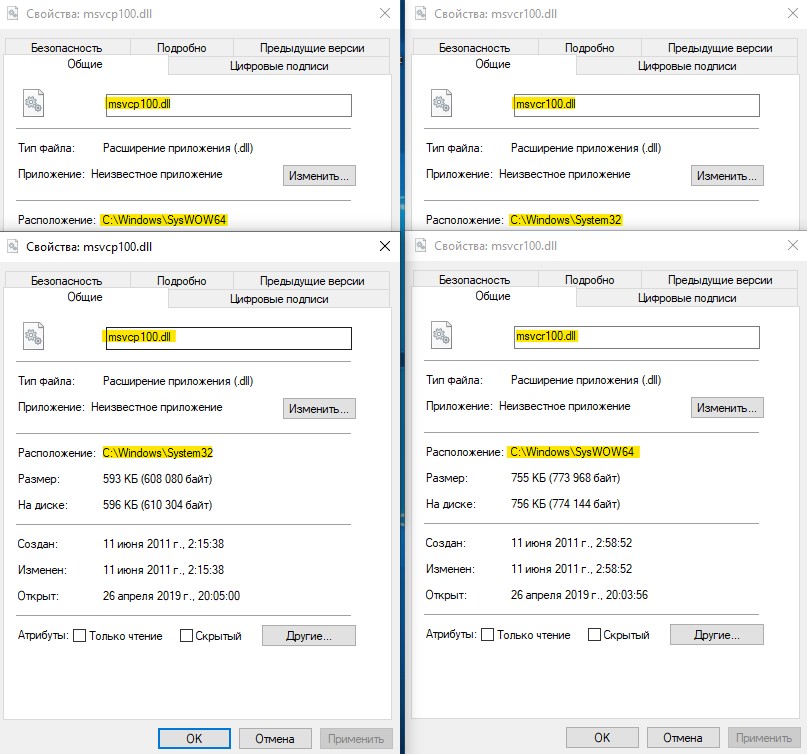Screen dimensions: 807x754
Task: Click title bar icon of msvcp100.dll SysWOW64 window
Action: coord(13,13)
